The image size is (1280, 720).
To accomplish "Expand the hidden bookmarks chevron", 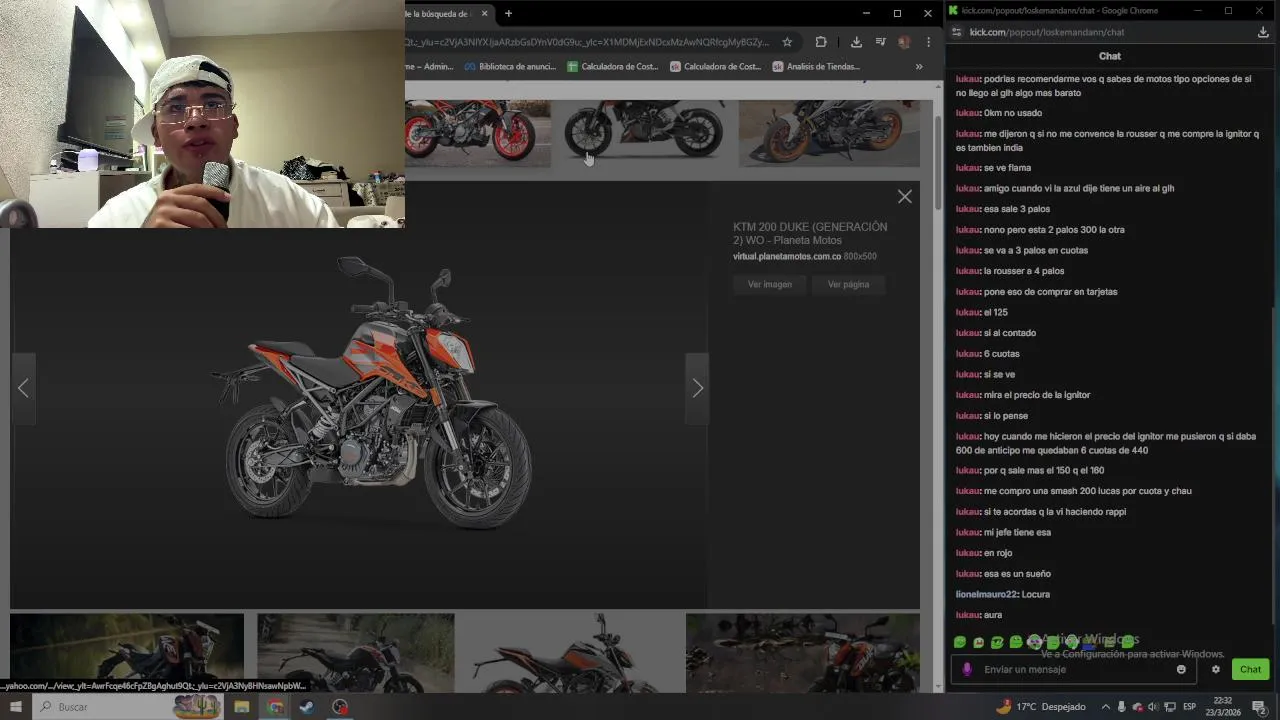I will 919,67.
